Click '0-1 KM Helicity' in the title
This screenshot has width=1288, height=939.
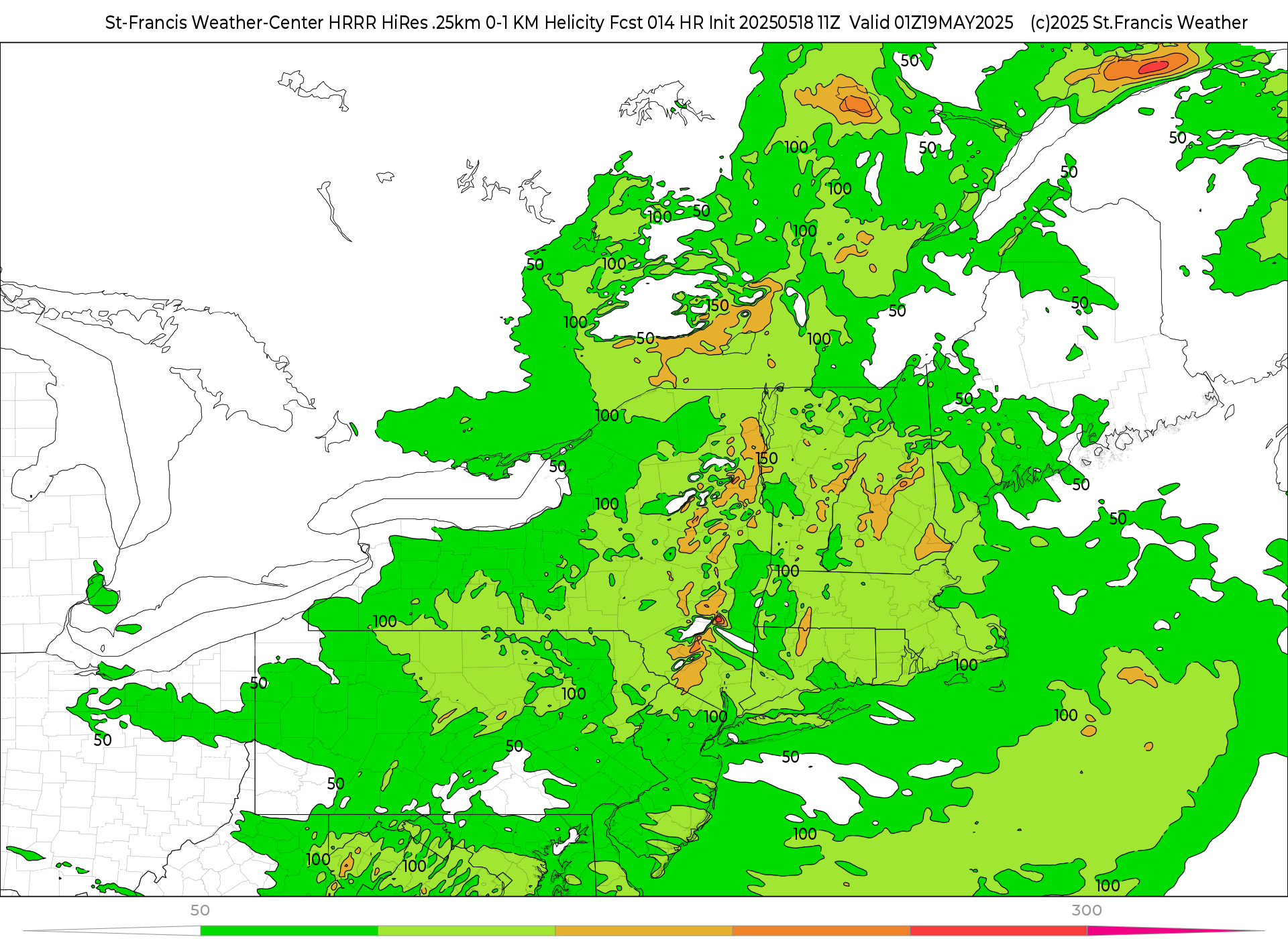pos(545,23)
